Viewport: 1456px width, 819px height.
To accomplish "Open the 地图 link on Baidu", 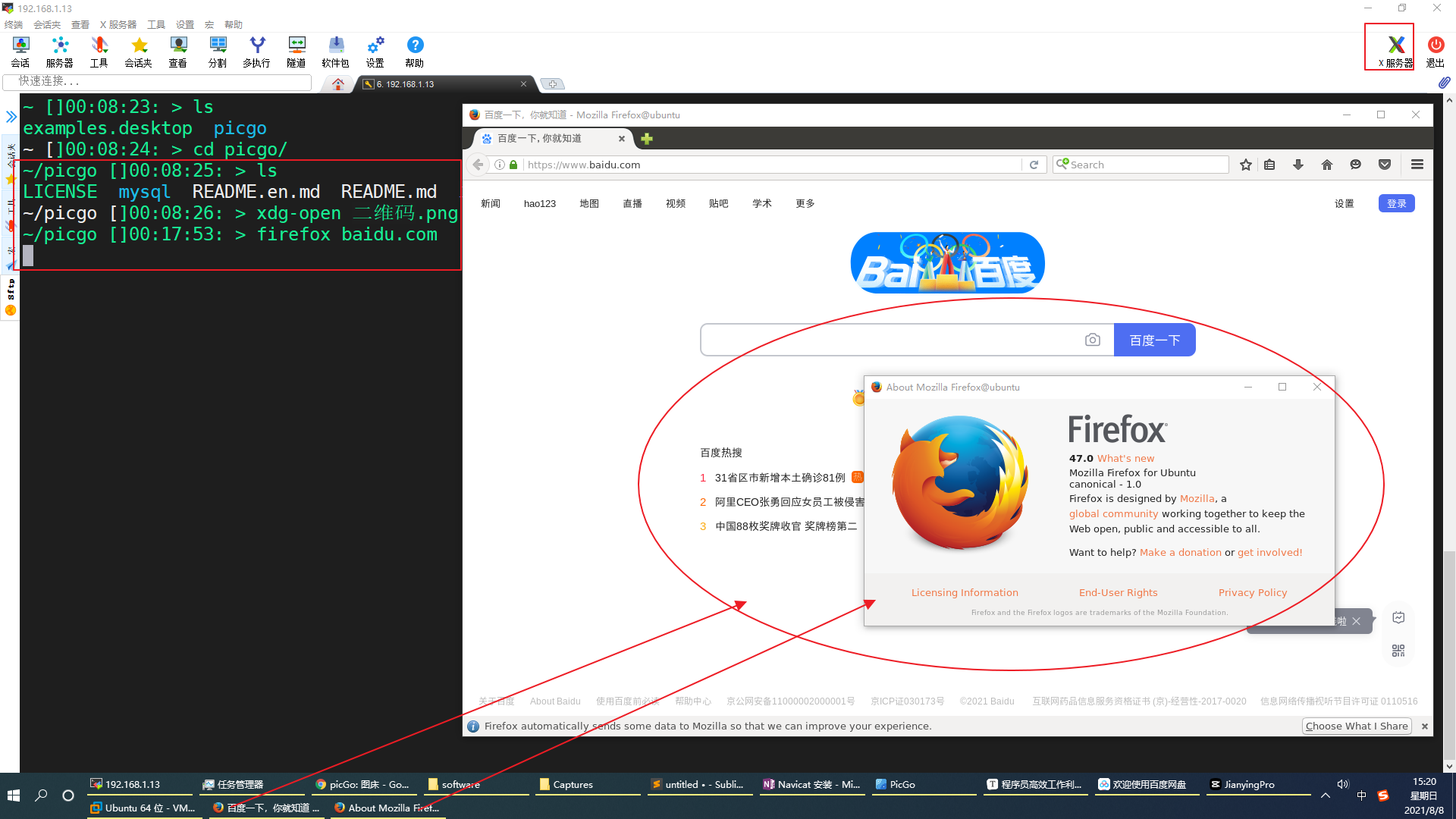I will point(589,203).
